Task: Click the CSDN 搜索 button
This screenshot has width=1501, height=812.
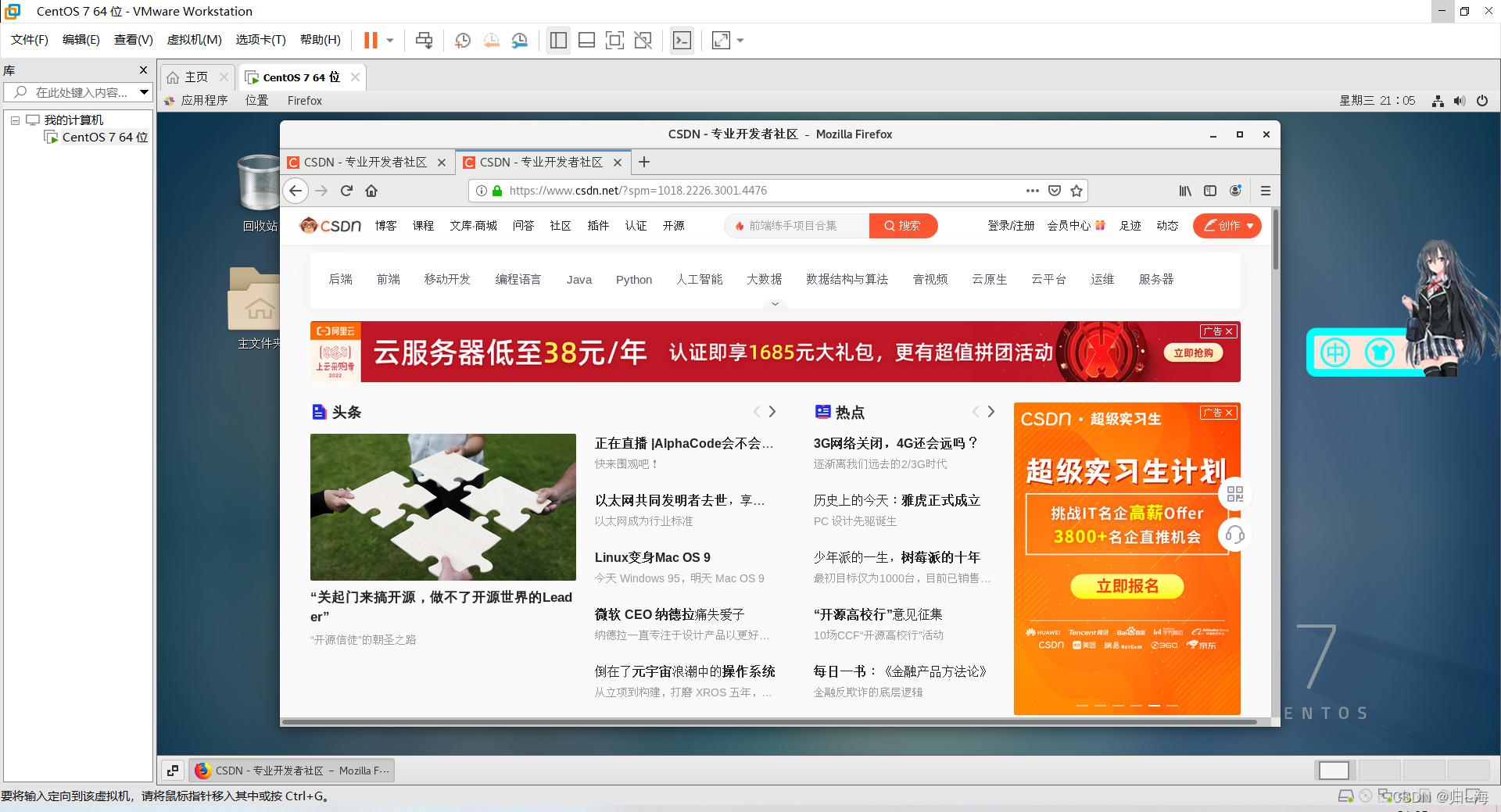Action: [x=903, y=226]
